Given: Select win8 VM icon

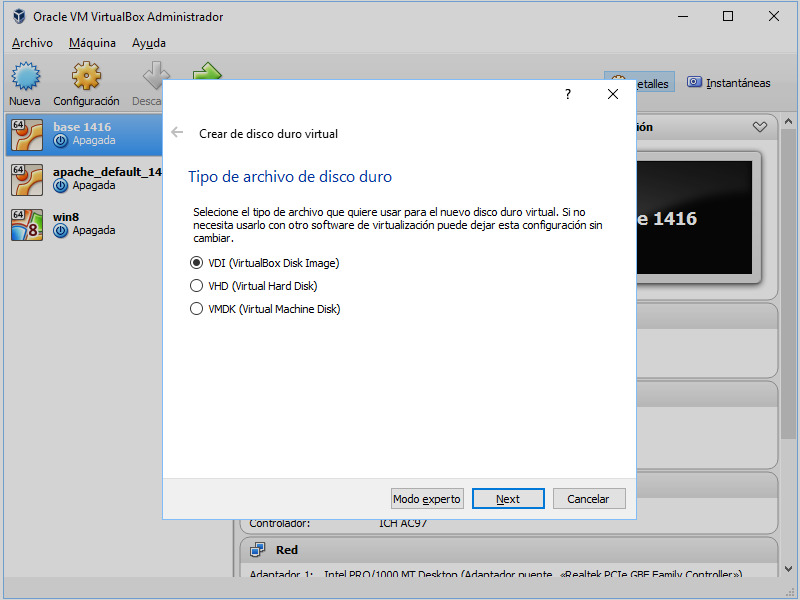Looking at the screenshot, I should coord(27,224).
